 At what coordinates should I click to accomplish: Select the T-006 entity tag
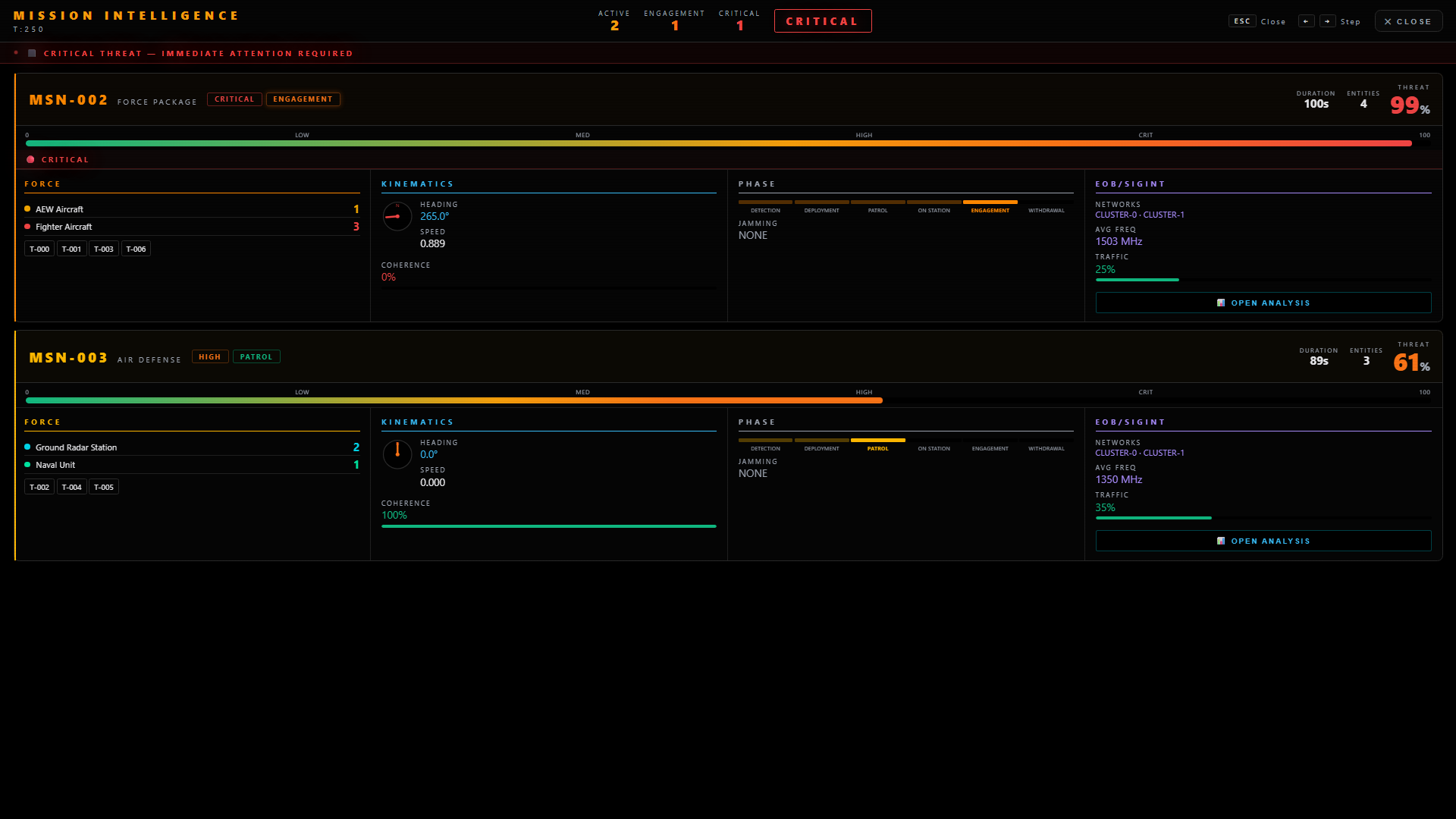(136, 249)
